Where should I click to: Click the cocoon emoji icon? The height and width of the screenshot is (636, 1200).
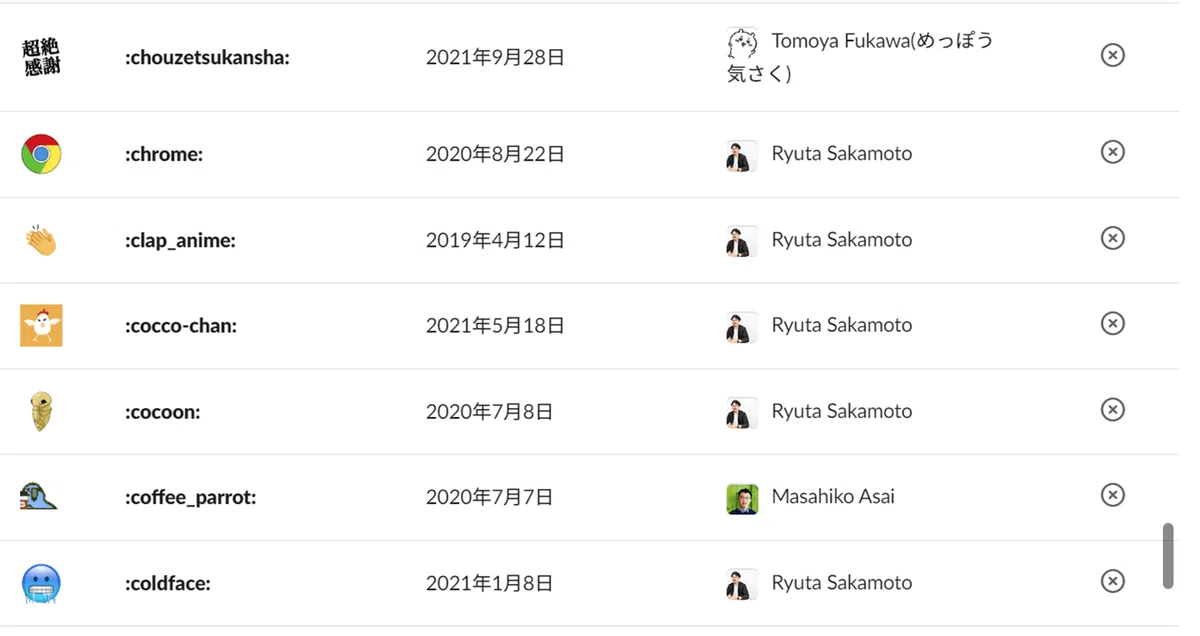tap(41, 412)
